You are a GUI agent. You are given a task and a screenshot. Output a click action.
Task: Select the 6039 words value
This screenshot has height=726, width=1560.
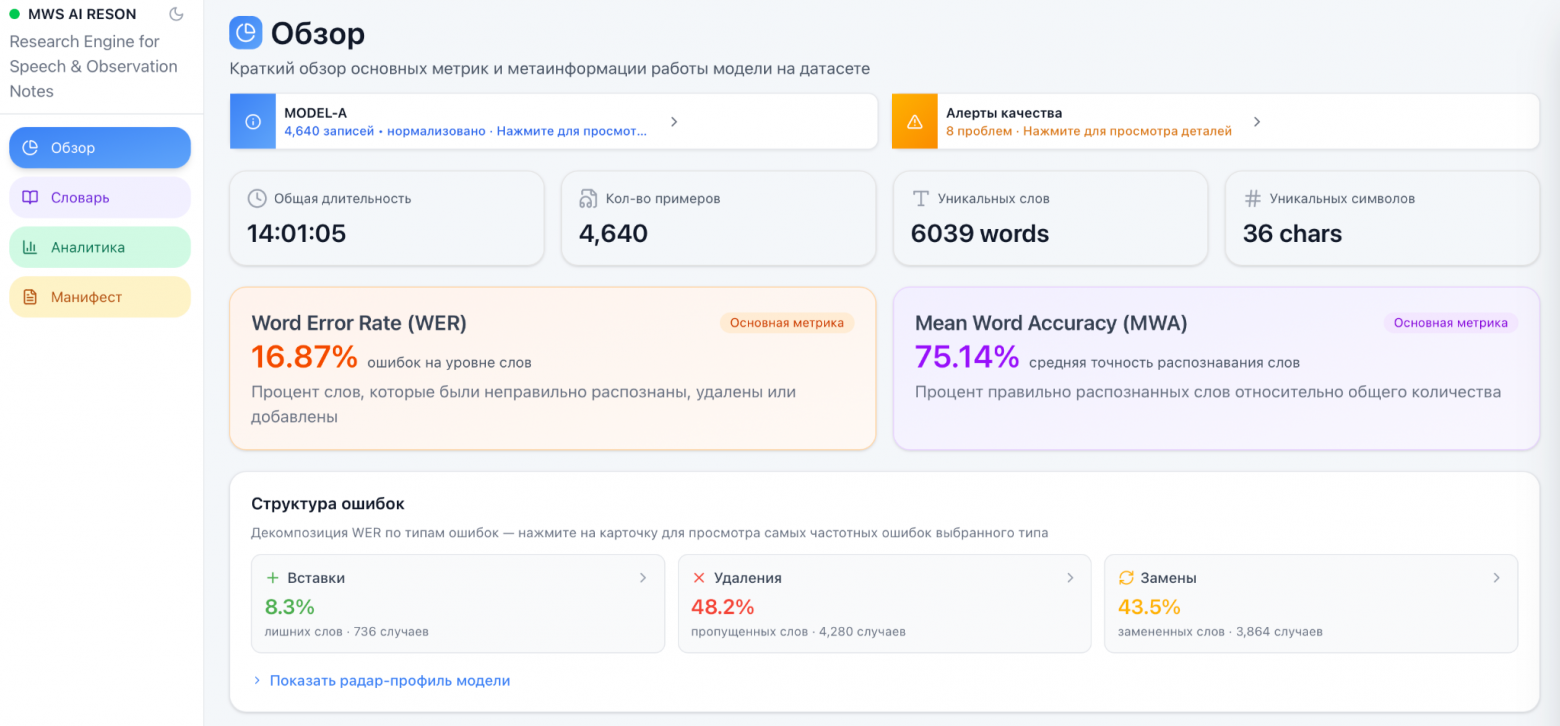(980, 234)
